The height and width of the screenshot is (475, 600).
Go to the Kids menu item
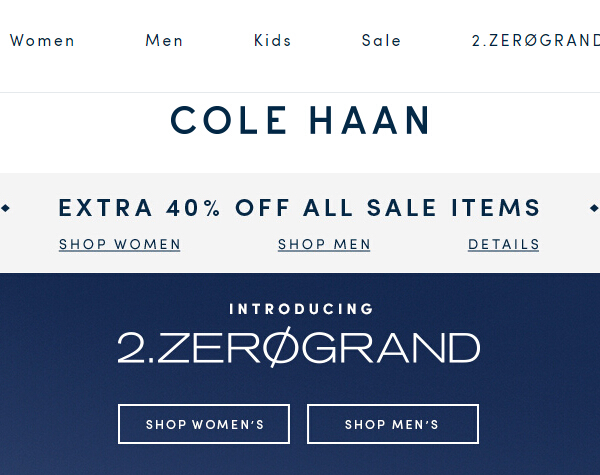272,41
